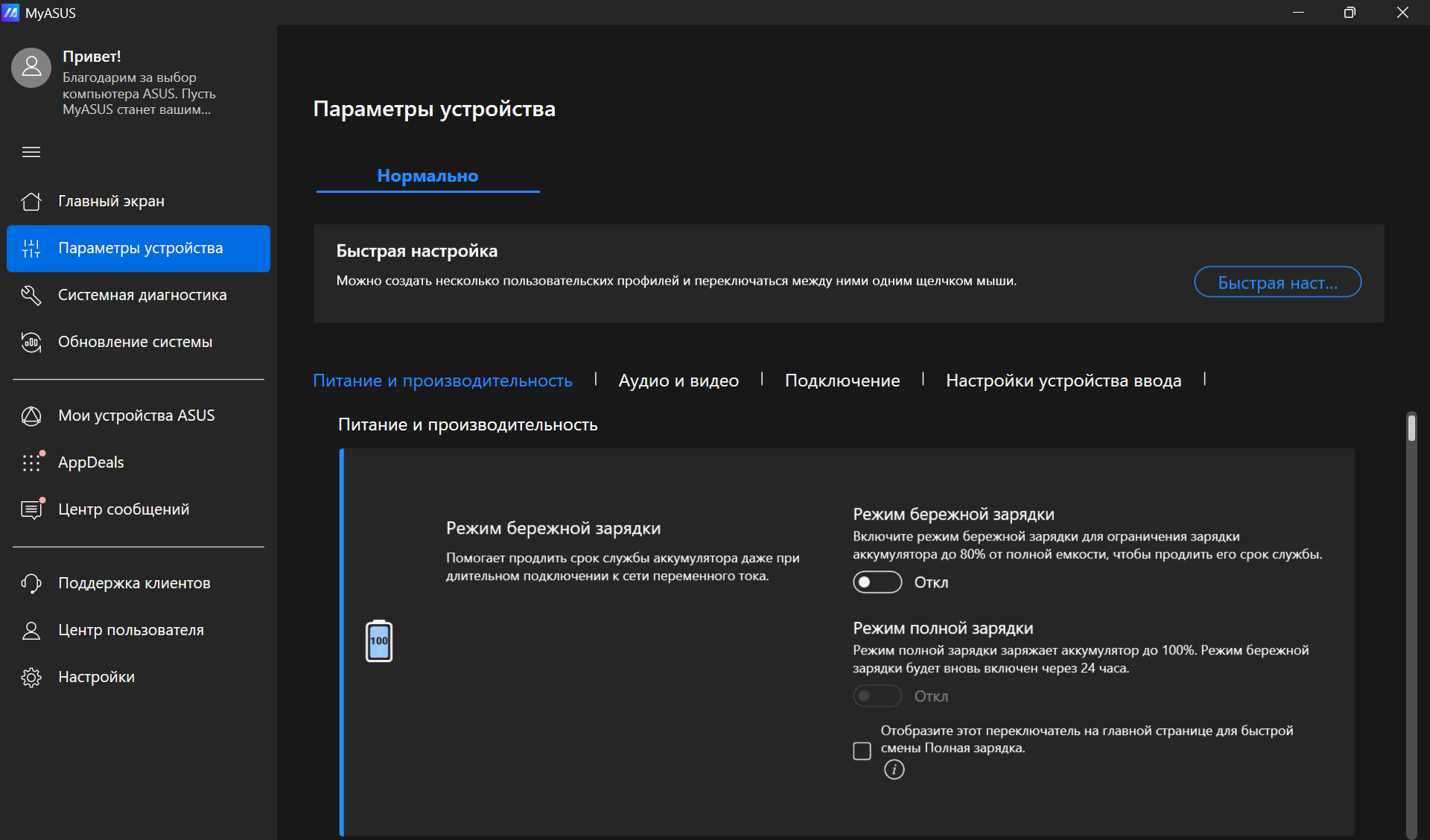The width and height of the screenshot is (1430, 840).
Task: Check the Полная зарядка display checkbox
Action: click(x=862, y=751)
